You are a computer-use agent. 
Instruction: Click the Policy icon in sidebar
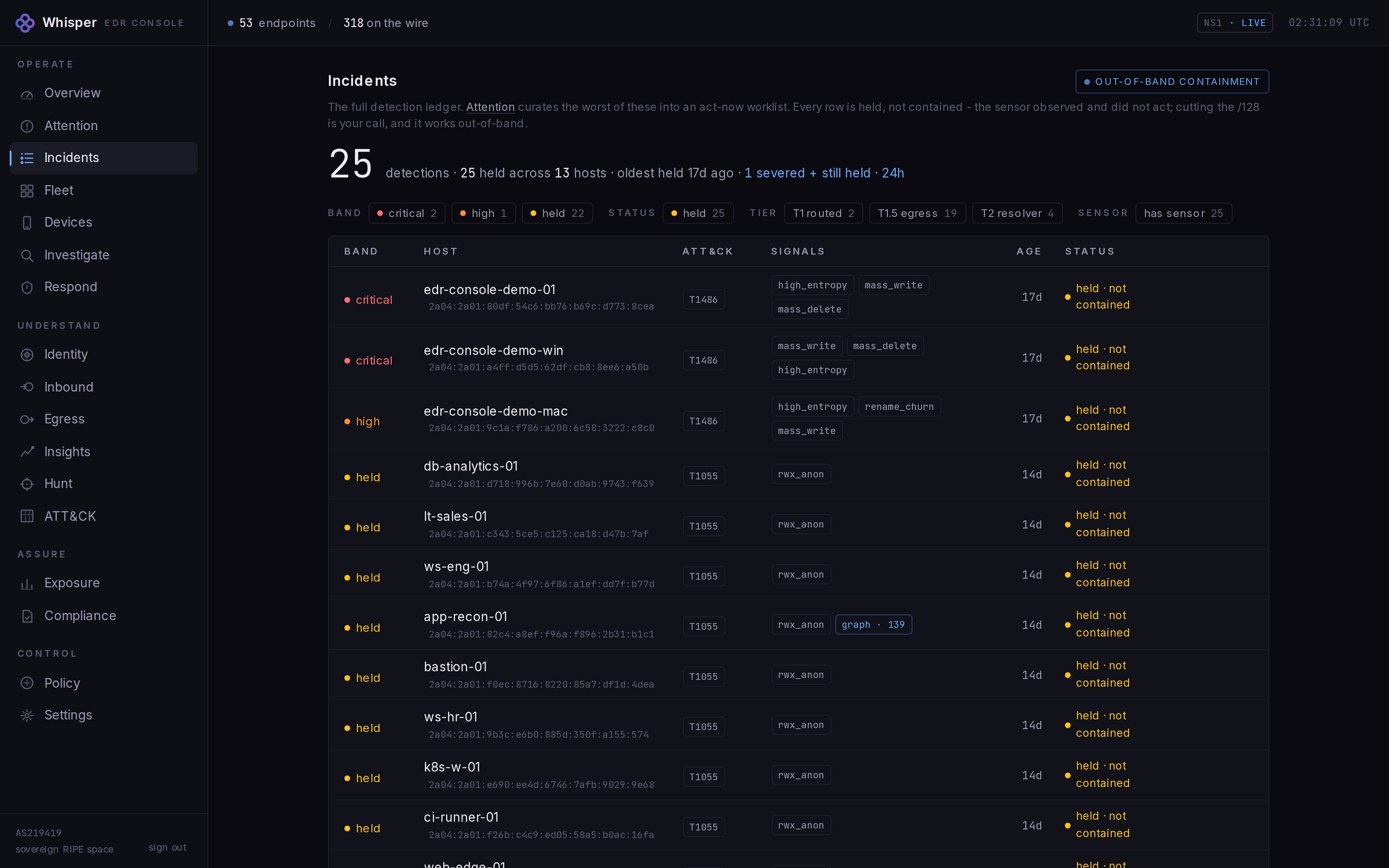(x=27, y=683)
